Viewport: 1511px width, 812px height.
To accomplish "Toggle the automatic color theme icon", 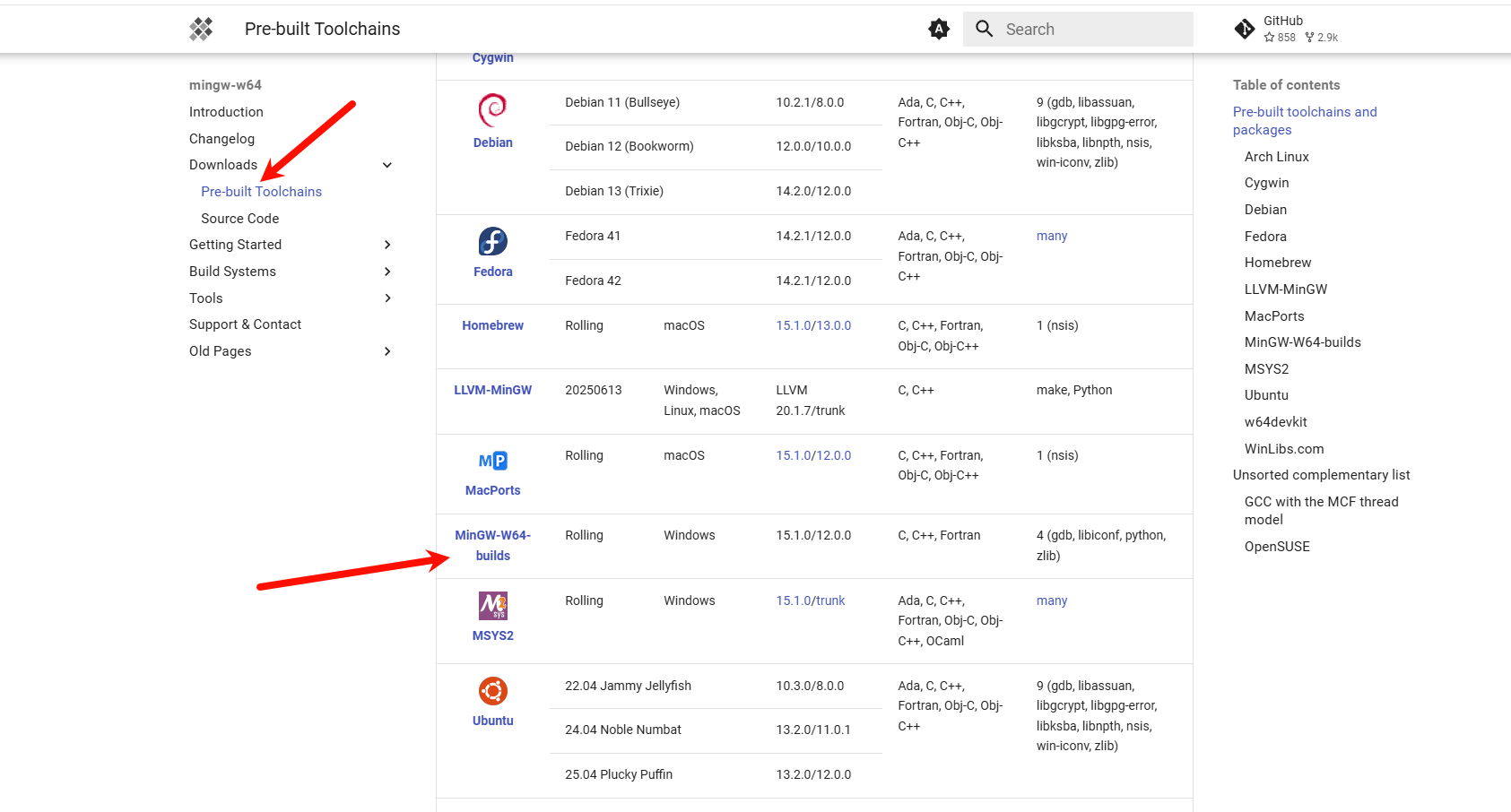I will (939, 29).
